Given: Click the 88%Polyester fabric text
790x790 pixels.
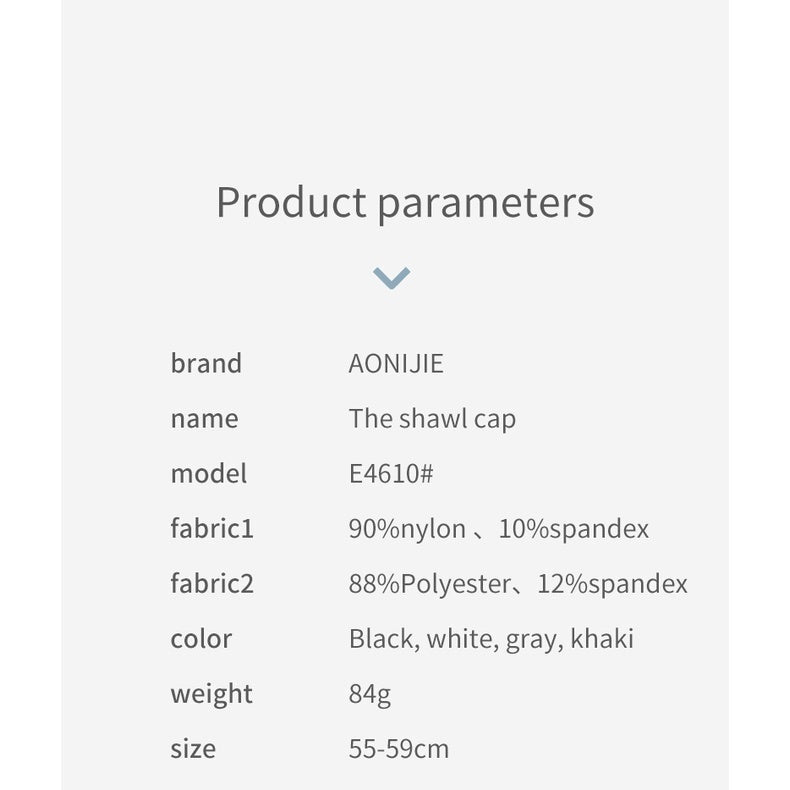Looking at the screenshot, I should click(430, 583).
